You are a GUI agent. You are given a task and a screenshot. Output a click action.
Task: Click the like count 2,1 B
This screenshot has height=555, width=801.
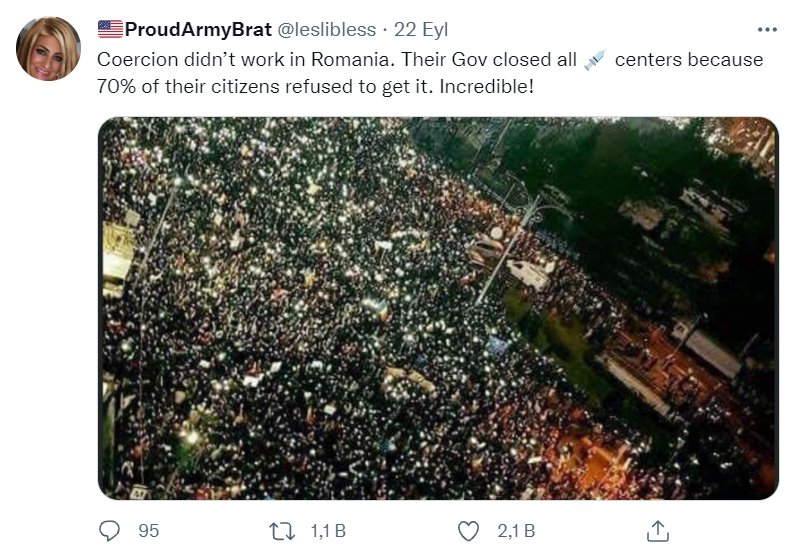(515, 531)
